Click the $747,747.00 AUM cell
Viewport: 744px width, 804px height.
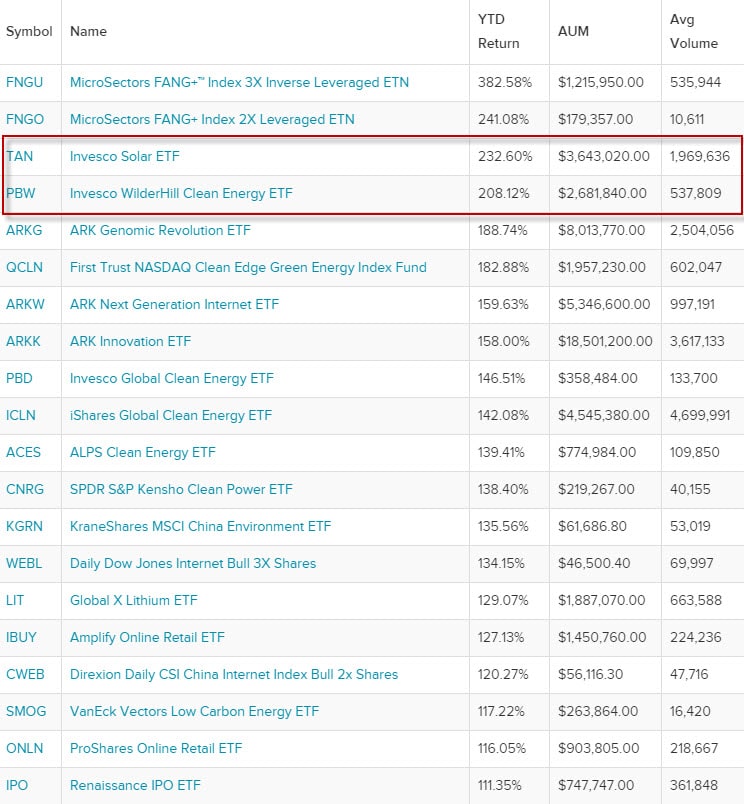(x=596, y=786)
